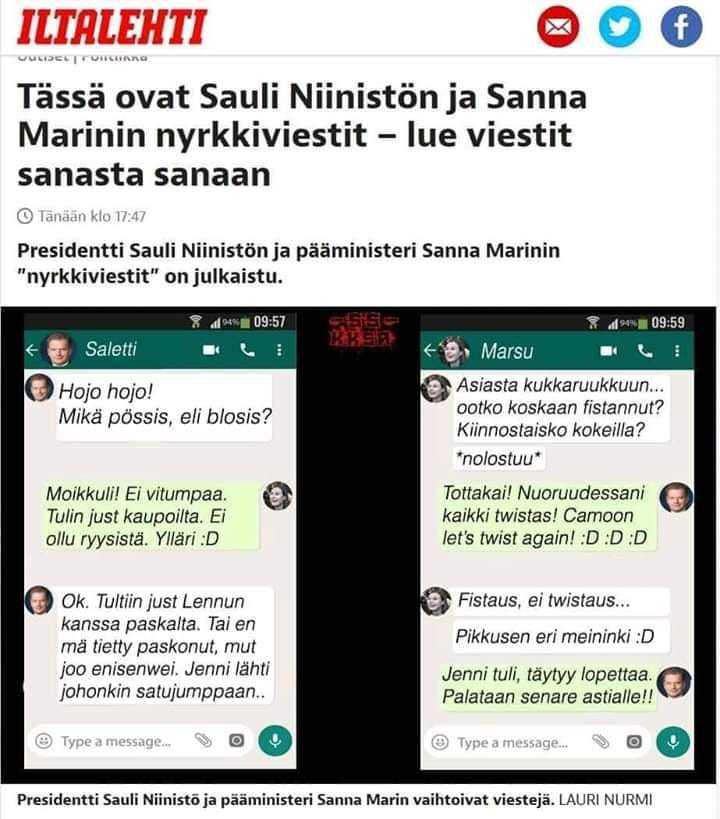Open Iltalehti logo homepage
720x819 pixels.
[112, 27]
